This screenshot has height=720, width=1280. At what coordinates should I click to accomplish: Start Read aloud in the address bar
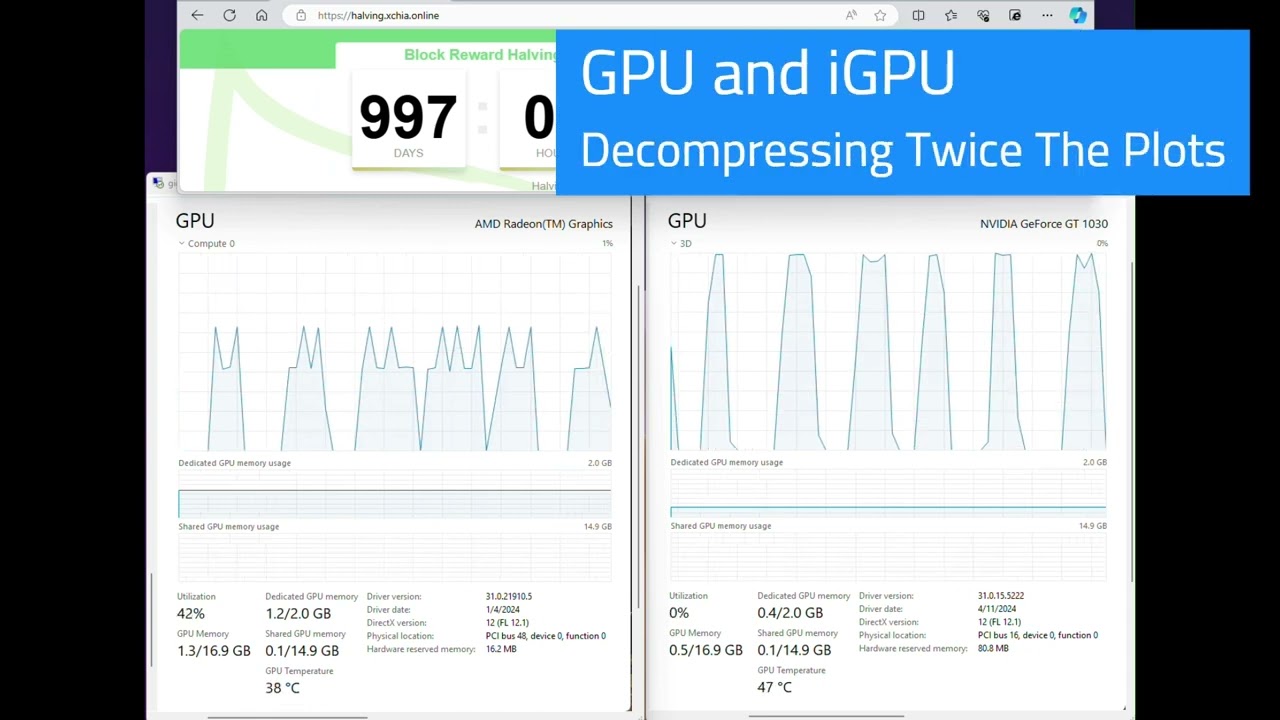(851, 15)
